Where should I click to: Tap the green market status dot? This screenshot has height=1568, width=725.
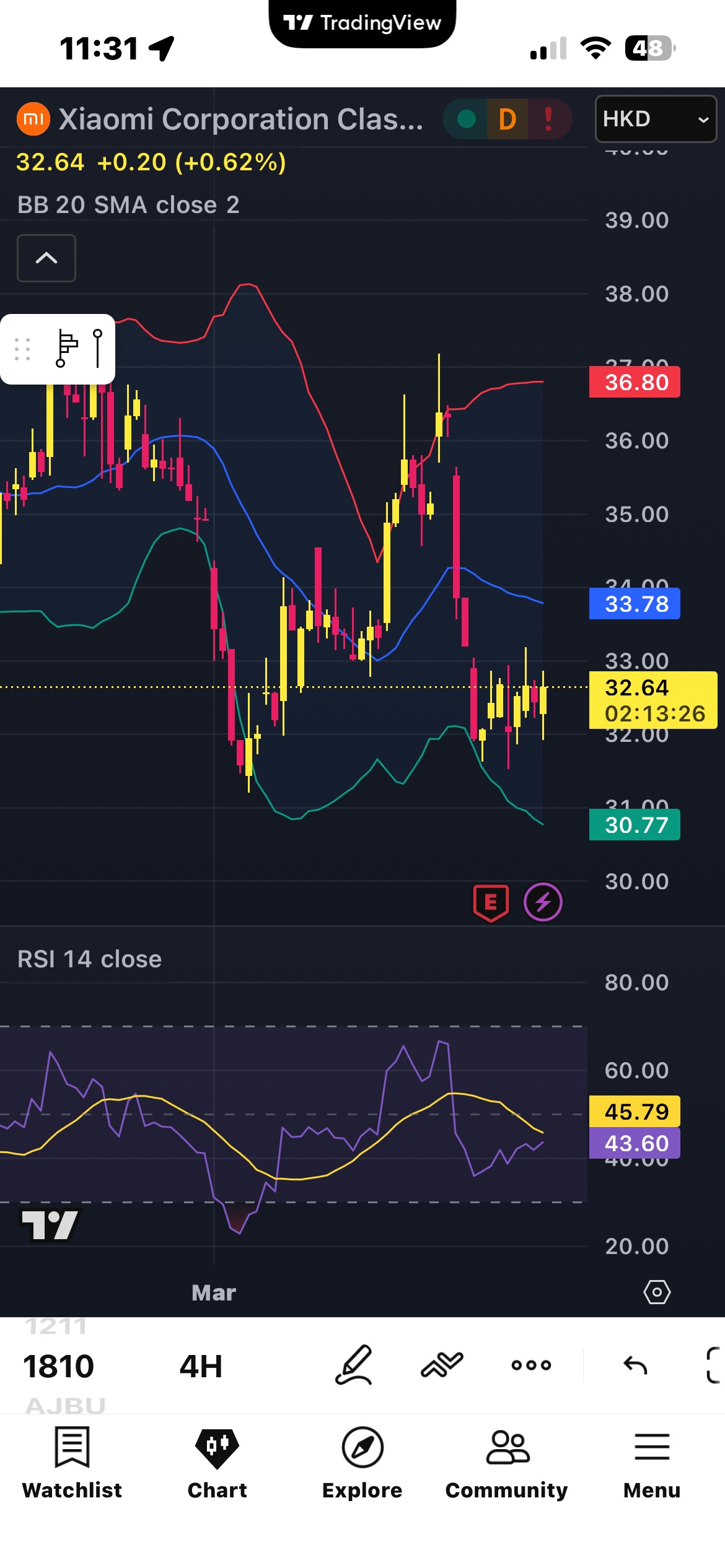(x=466, y=119)
